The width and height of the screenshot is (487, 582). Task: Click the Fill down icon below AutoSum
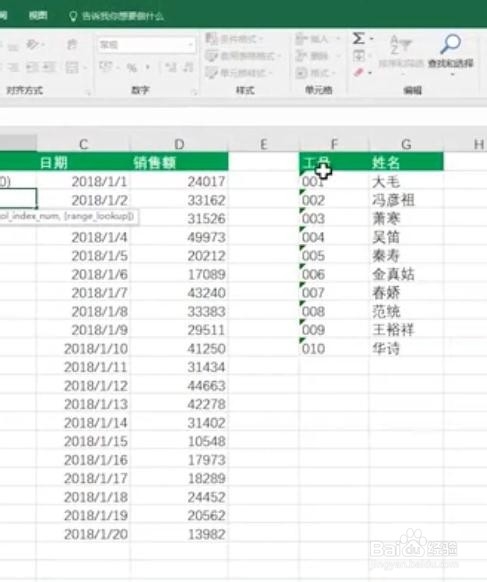(359, 56)
